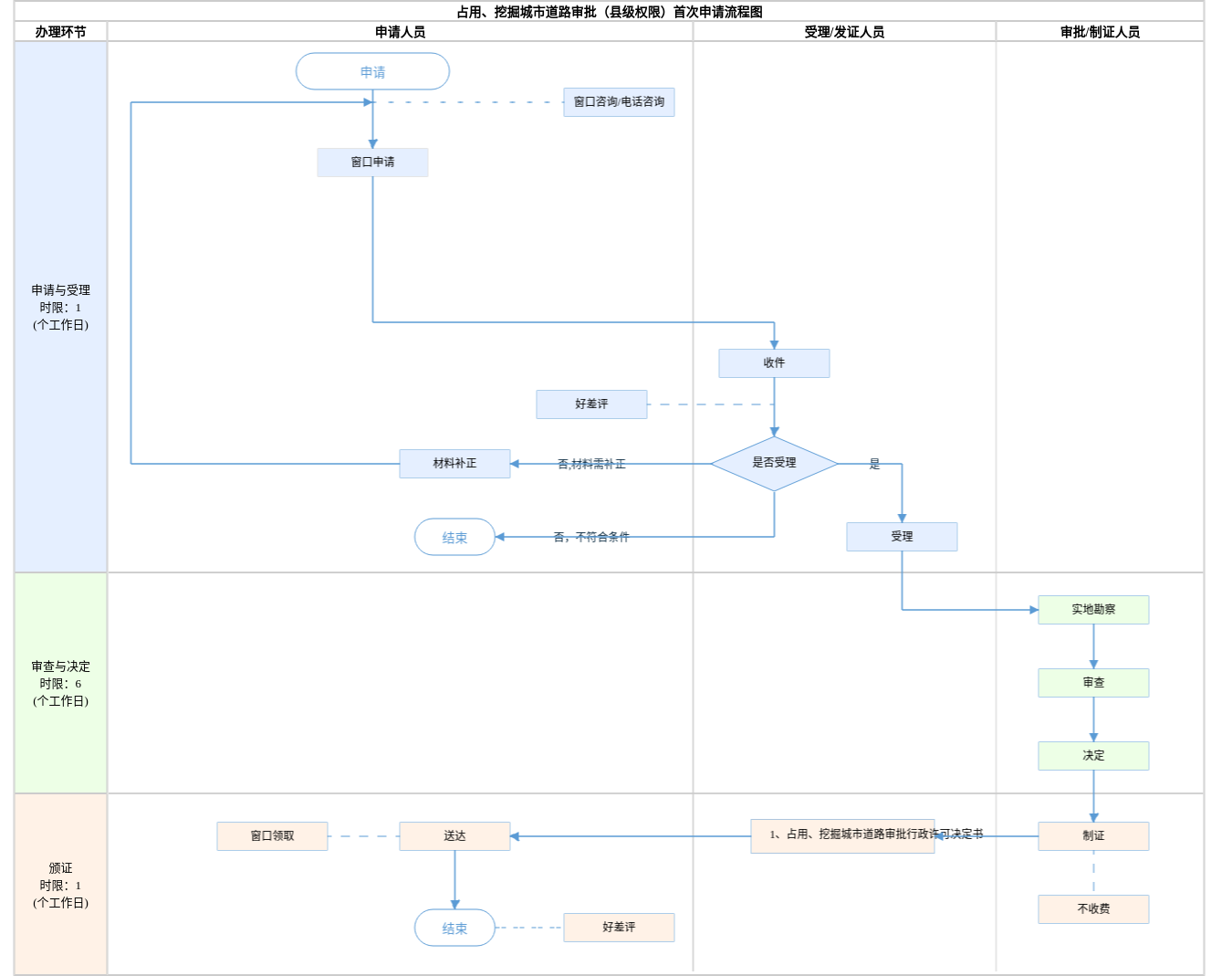
Task: Select the 材料补正 process box
Action: (454, 464)
